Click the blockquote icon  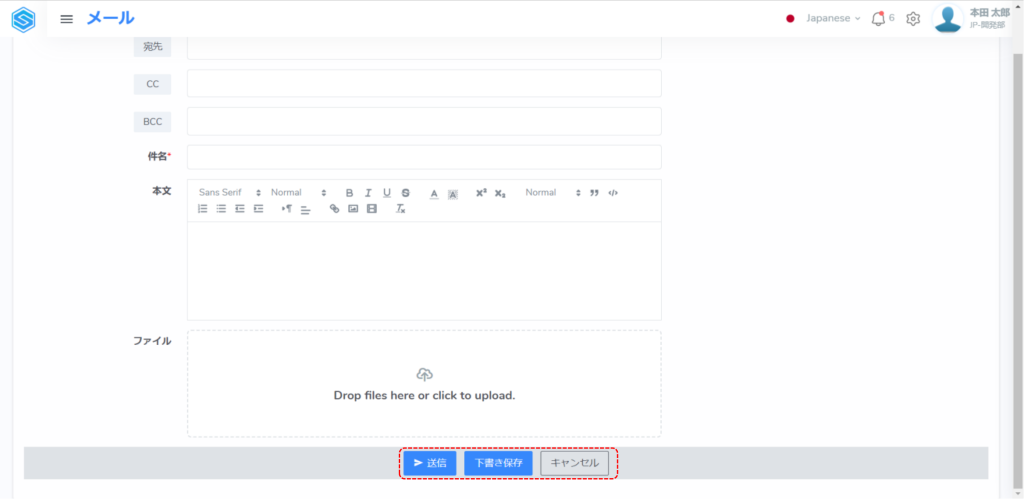coord(594,193)
